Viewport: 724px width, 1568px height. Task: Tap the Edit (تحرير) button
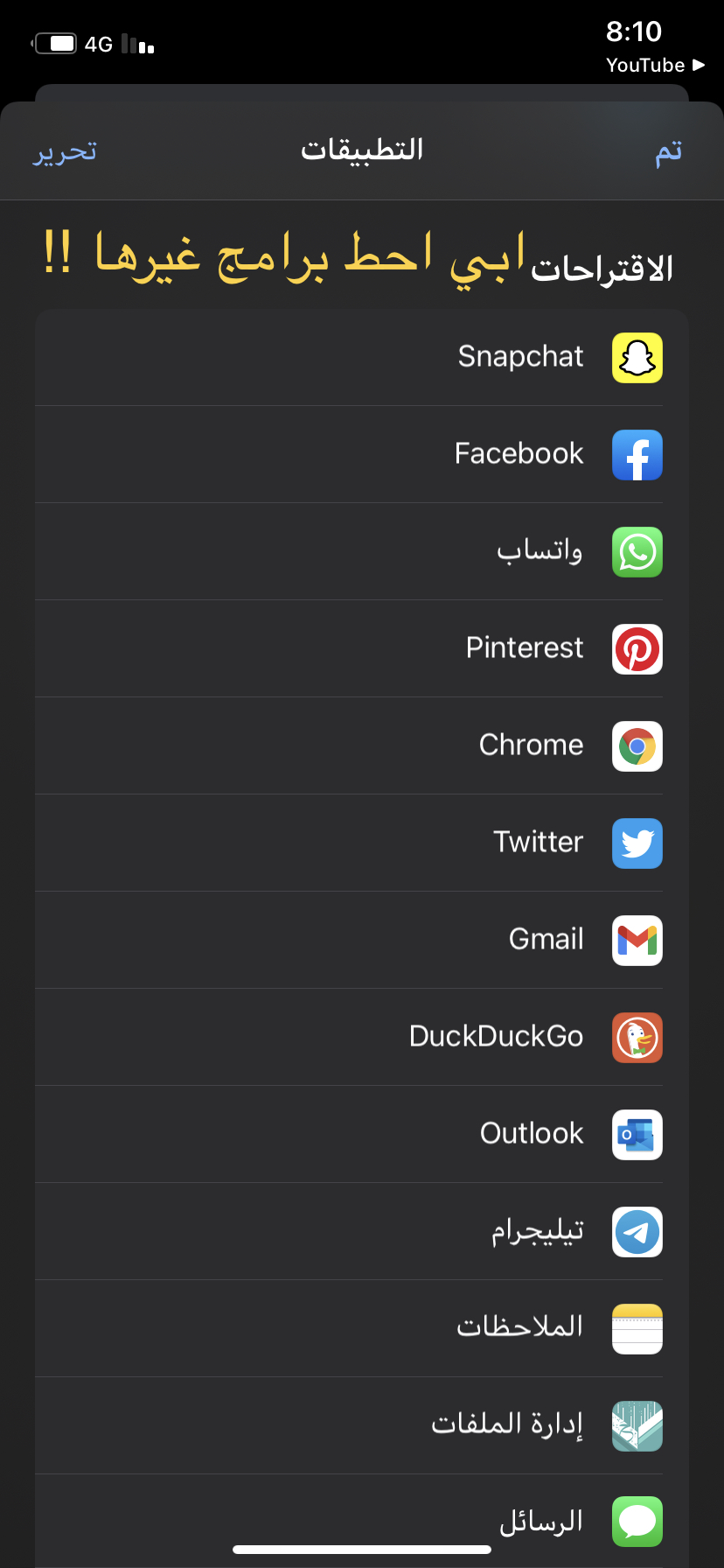click(66, 151)
